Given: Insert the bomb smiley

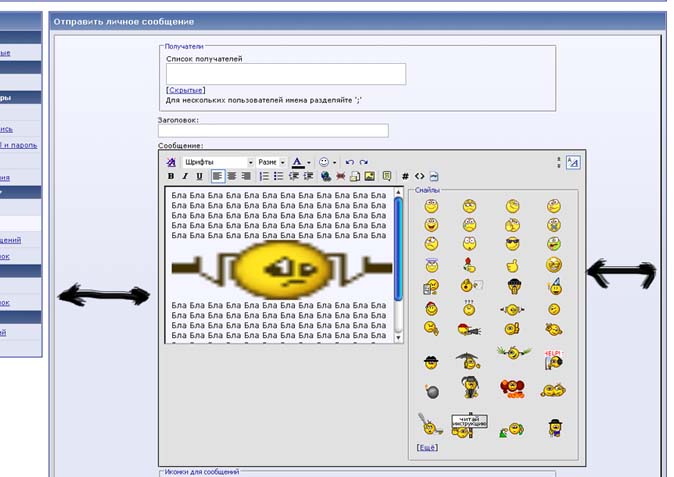Looking at the screenshot, I should click(432, 389).
